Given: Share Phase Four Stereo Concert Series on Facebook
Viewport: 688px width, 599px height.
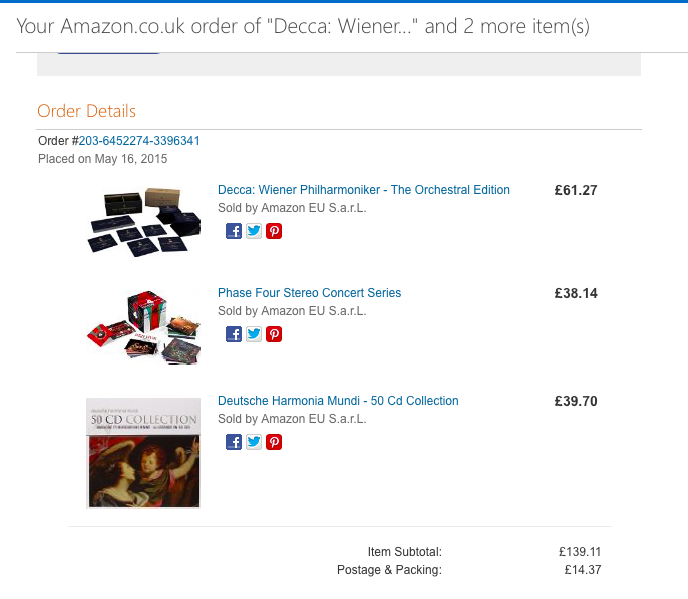Looking at the screenshot, I should pyautogui.click(x=234, y=334).
